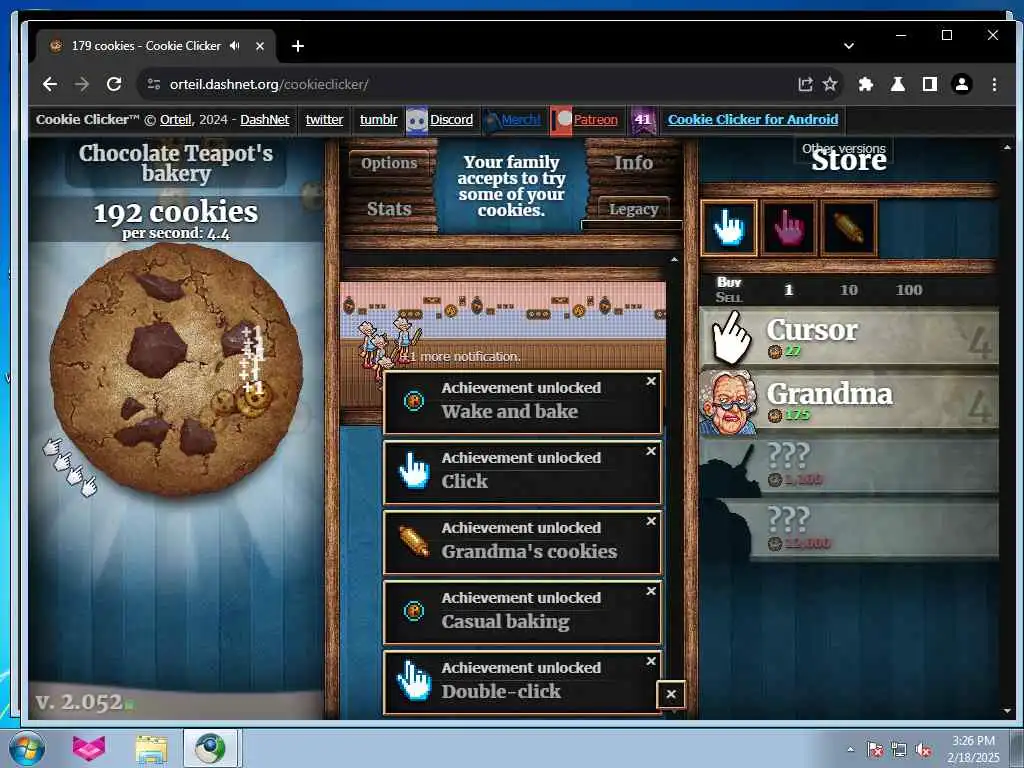Open a new browser tab

pos(298,46)
